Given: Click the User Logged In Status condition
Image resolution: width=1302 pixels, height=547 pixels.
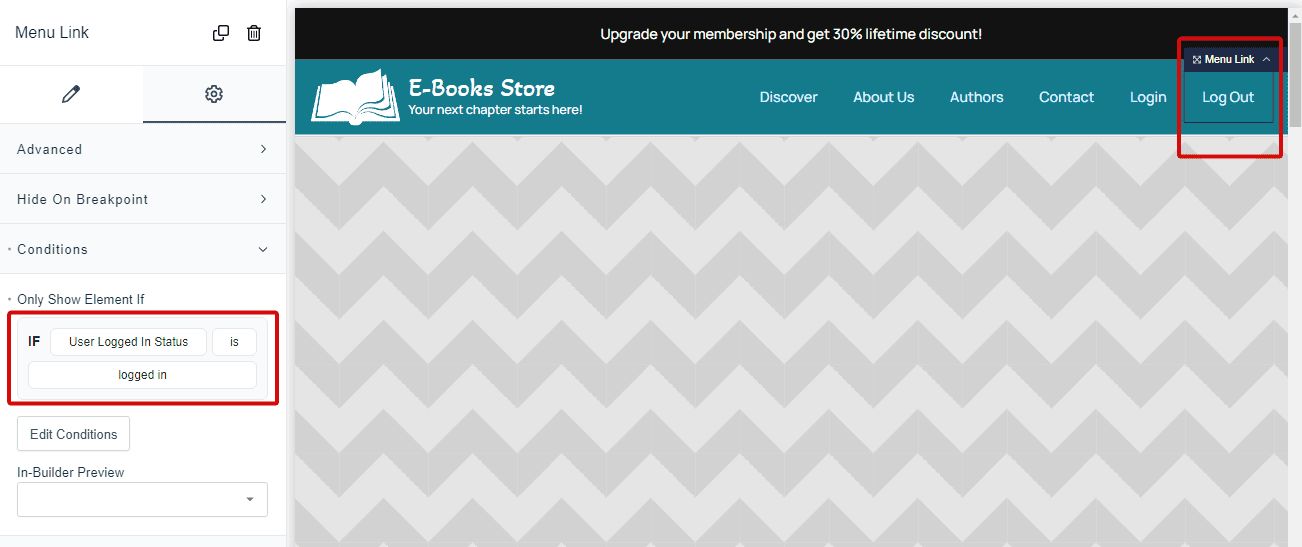Looking at the screenshot, I should (128, 342).
